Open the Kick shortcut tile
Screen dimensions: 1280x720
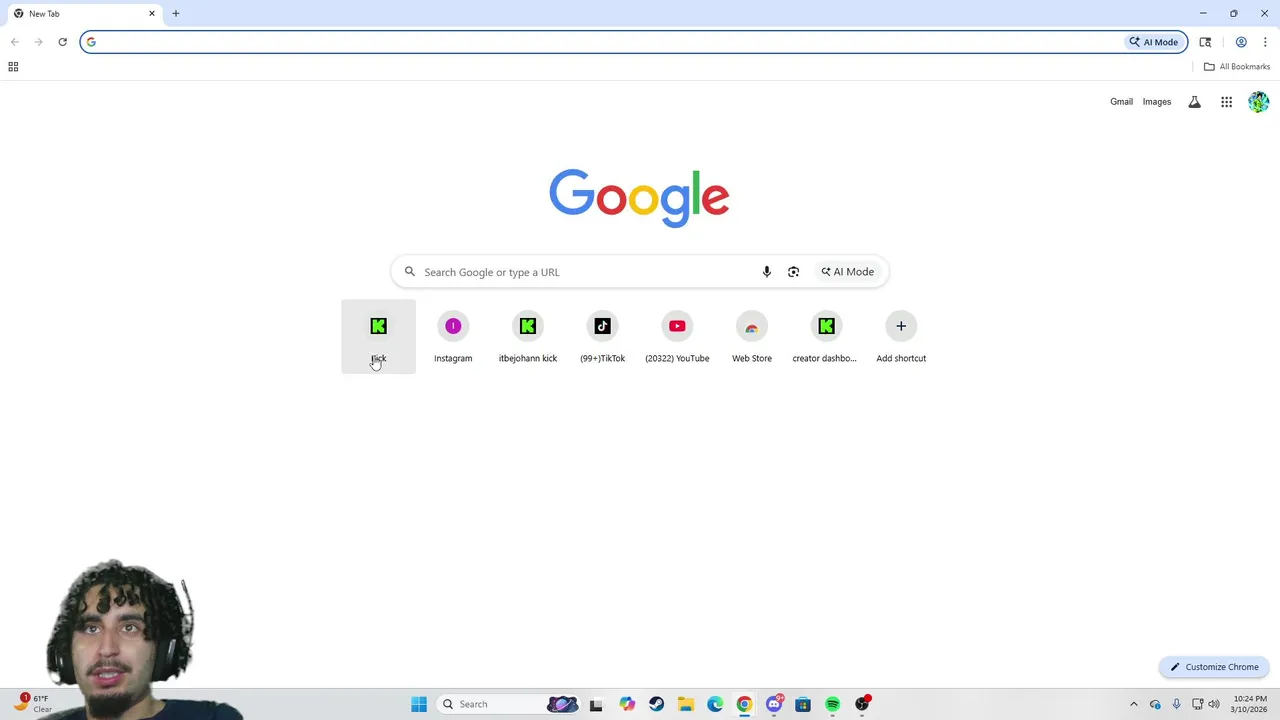378,336
